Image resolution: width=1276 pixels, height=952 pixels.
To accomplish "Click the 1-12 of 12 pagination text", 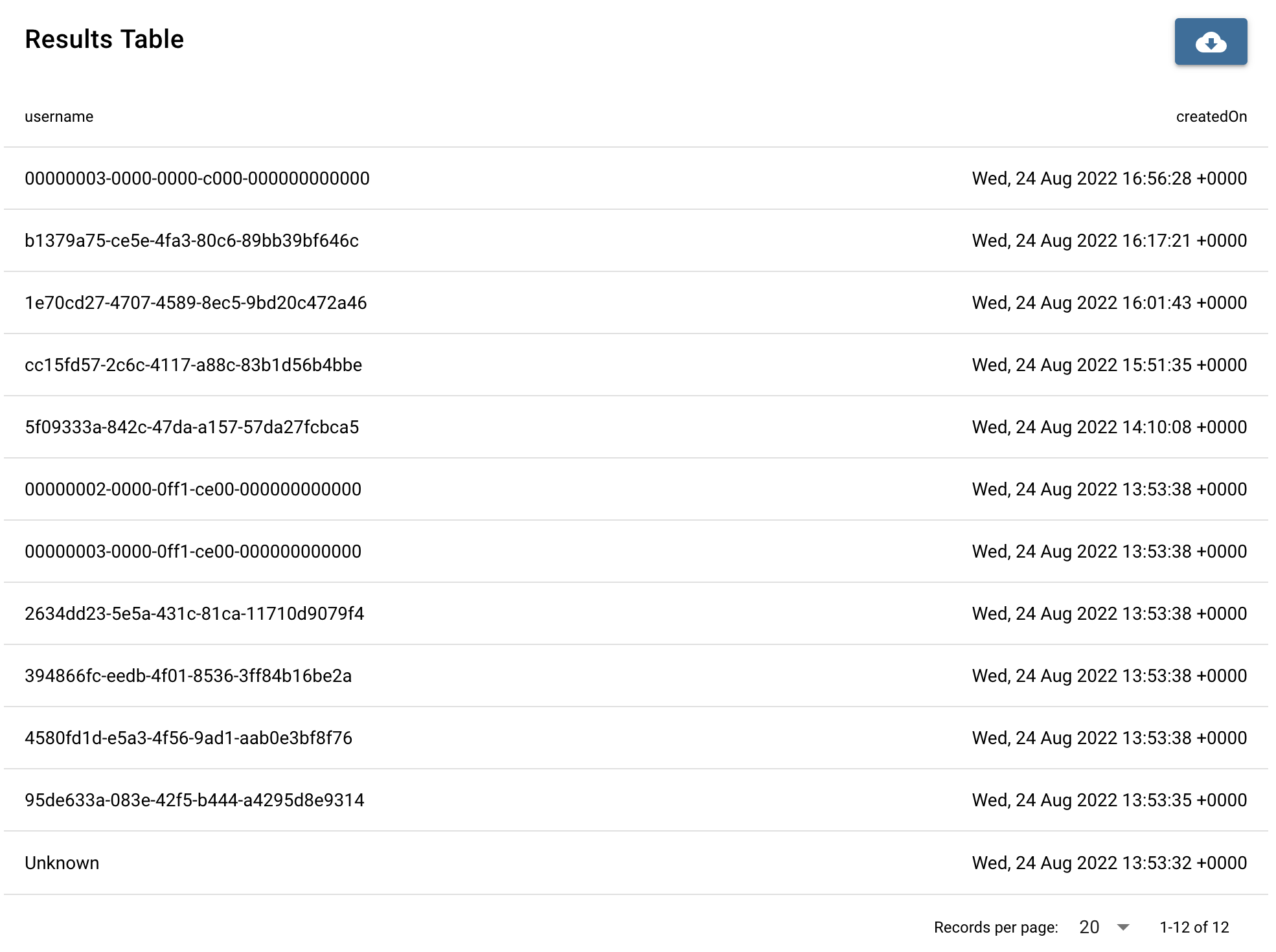I will pos(1194,927).
